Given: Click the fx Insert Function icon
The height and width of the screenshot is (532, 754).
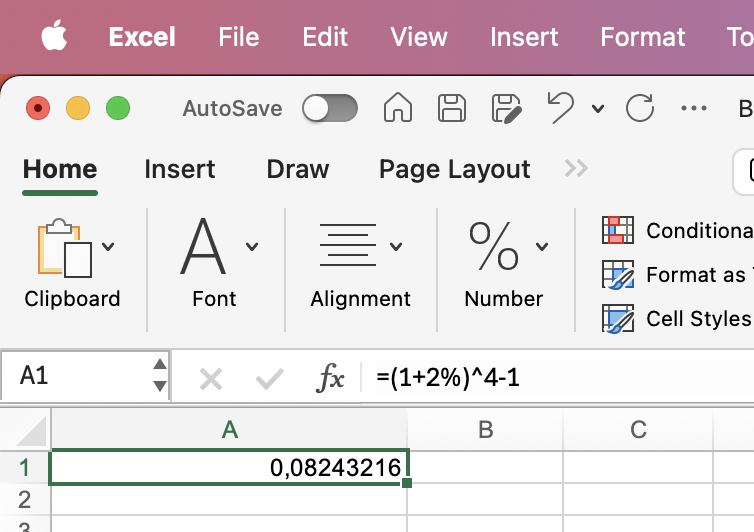Looking at the screenshot, I should [330, 378].
